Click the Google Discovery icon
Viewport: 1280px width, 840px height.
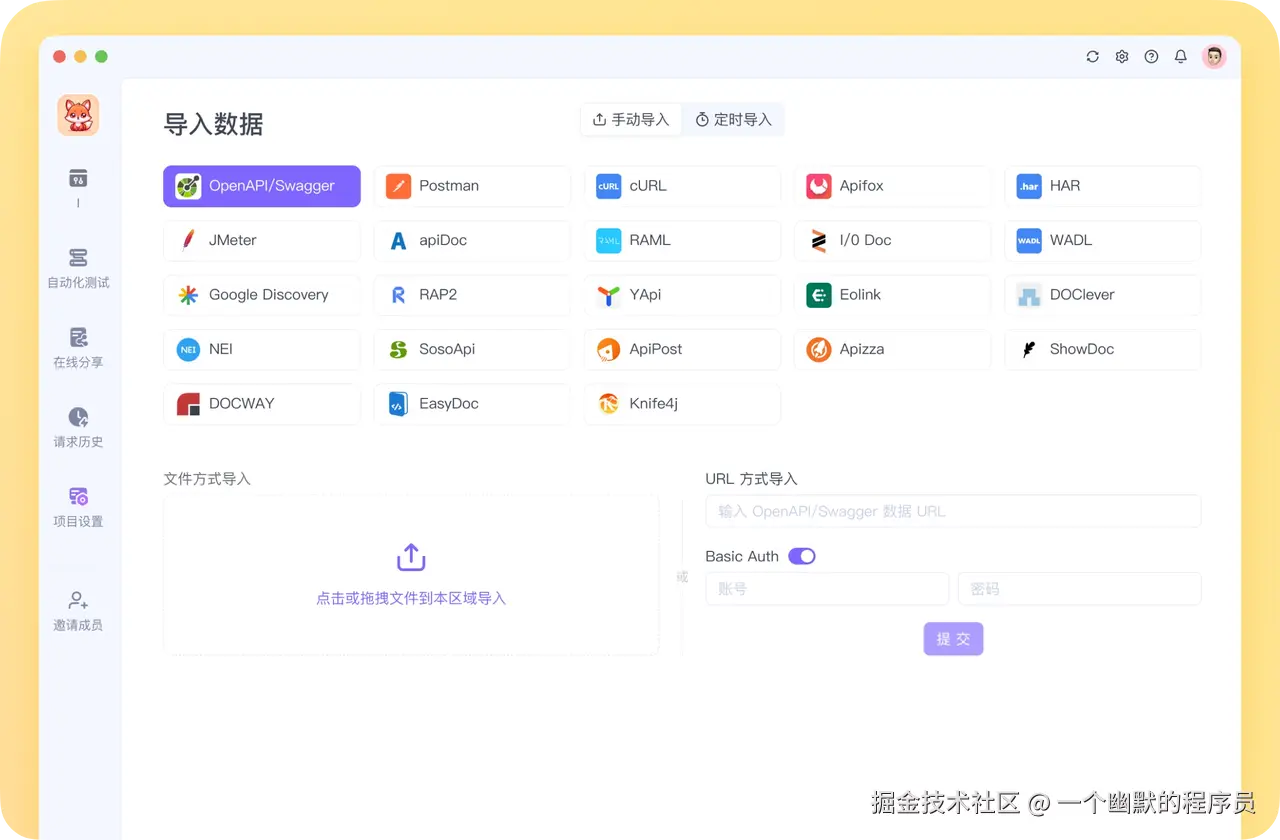[x=188, y=295]
